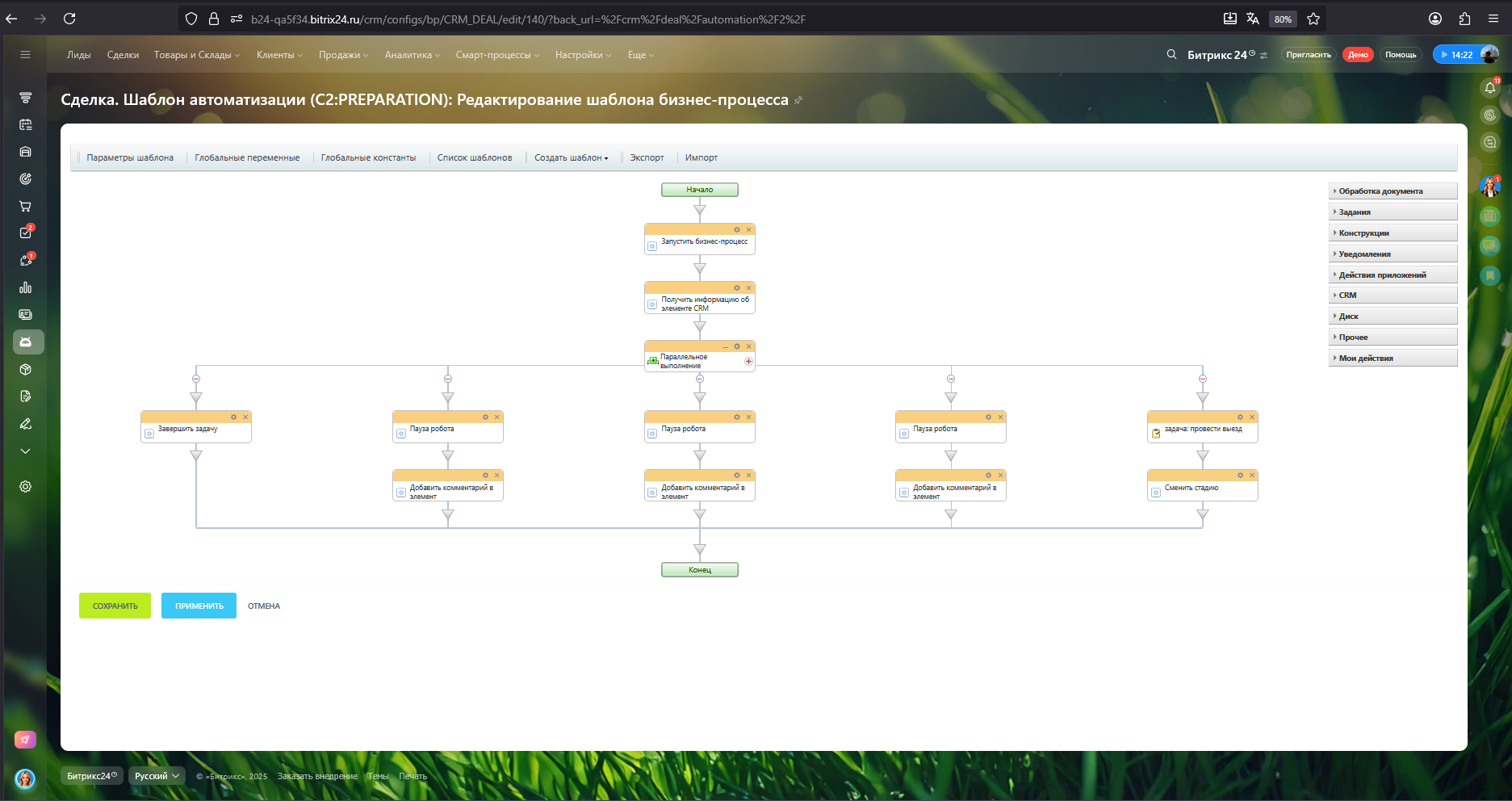
Task: Open settings gear on 'Запустить бизнес-процесс' block
Action: pyautogui.click(x=736, y=230)
